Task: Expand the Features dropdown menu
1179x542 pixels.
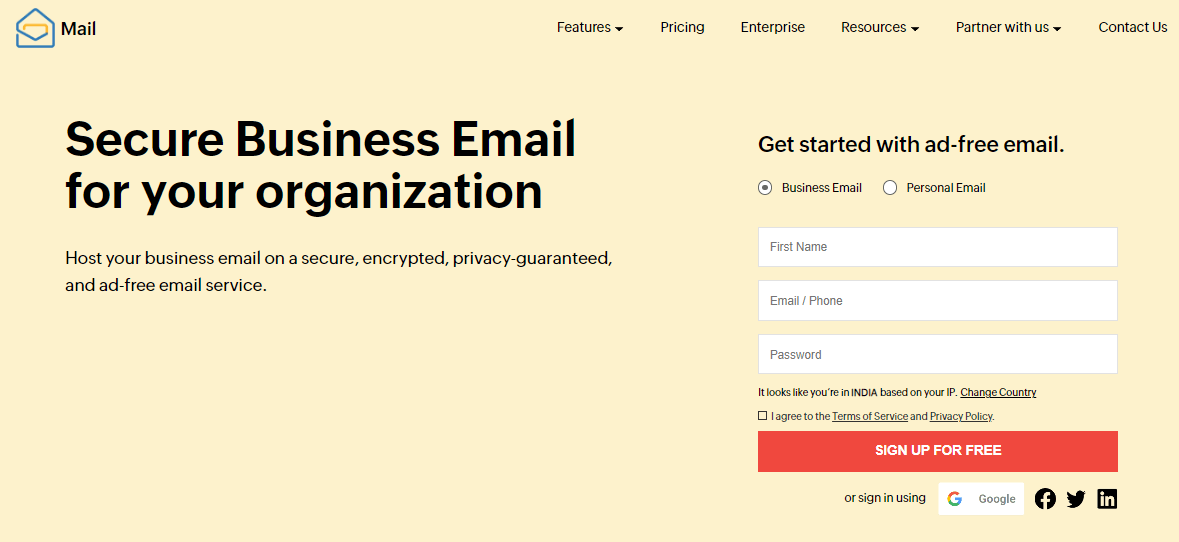Action: (x=590, y=28)
